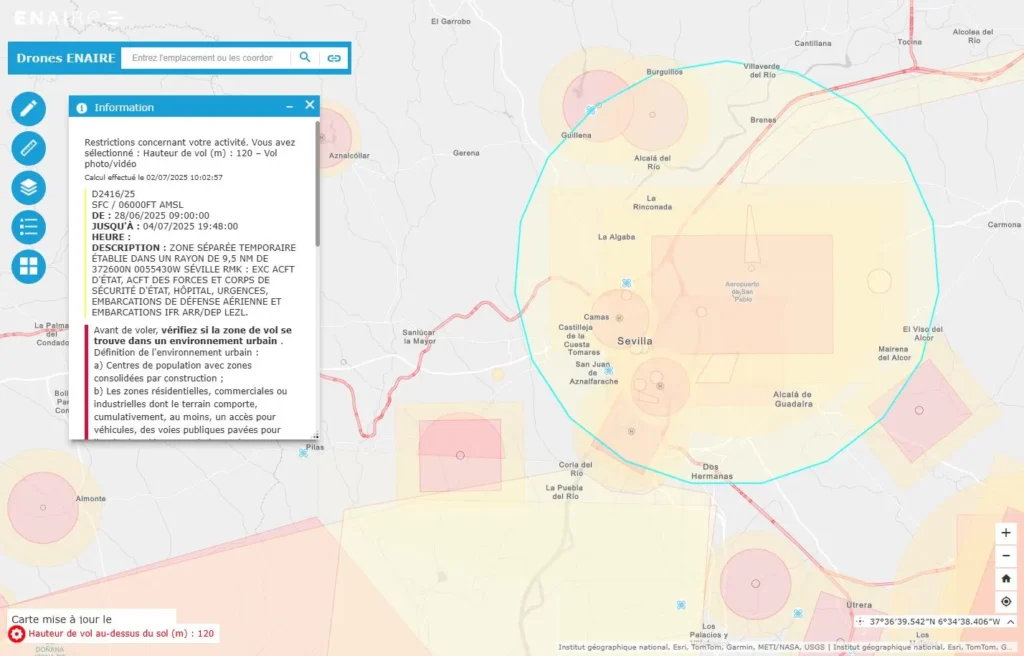Click the magnifier search icon

click(x=305, y=57)
